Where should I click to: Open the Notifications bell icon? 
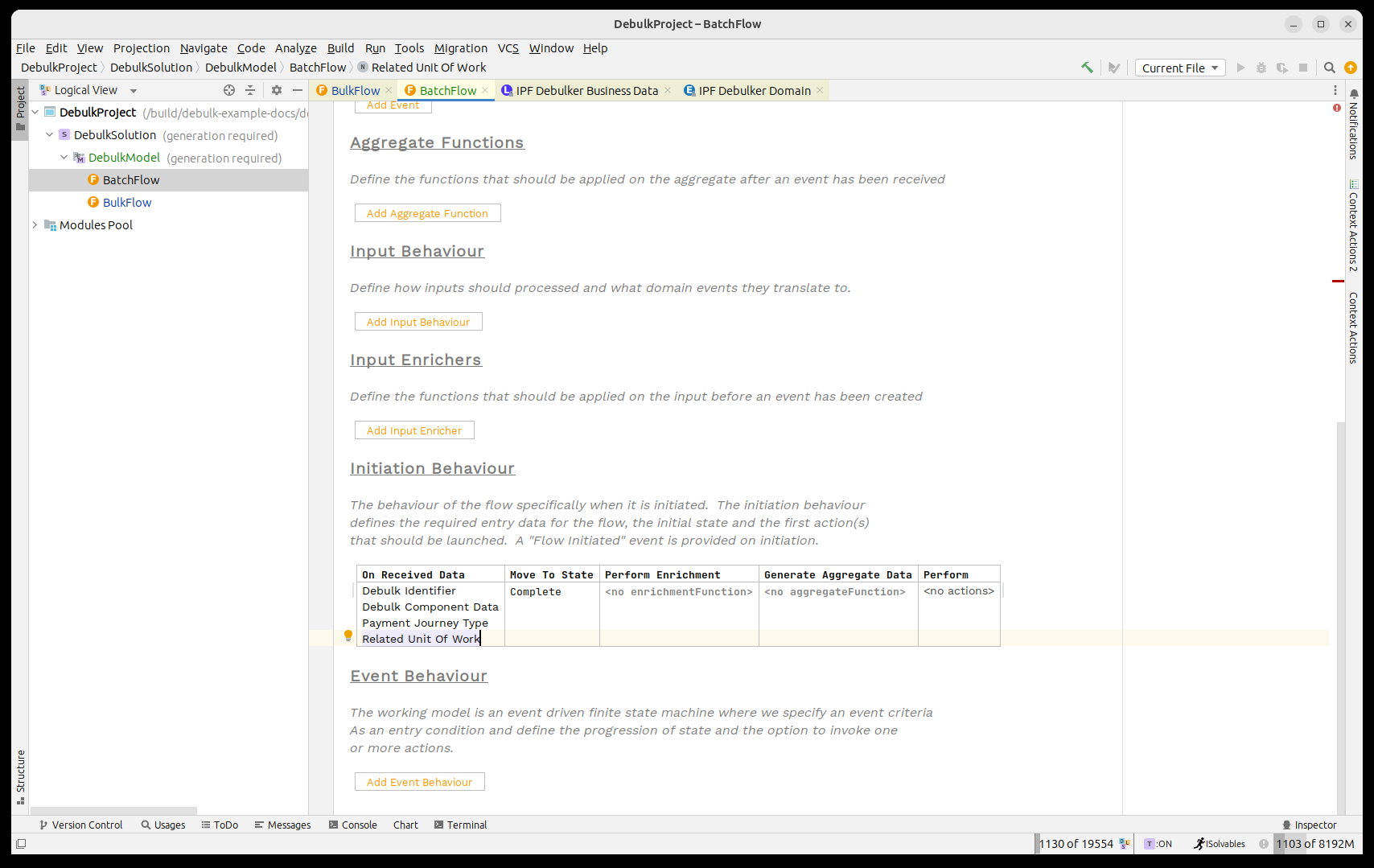(1354, 93)
